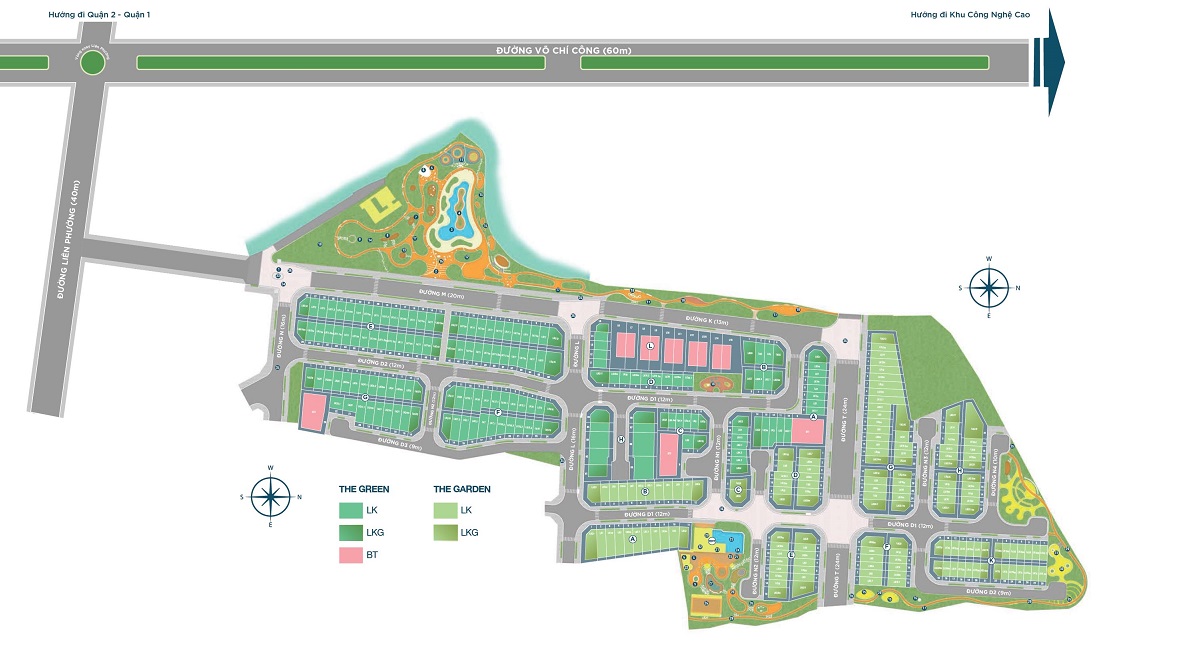The image size is (1197, 646).
Task: Click the THE GARDEN legend heading
Action: [x=462, y=489]
